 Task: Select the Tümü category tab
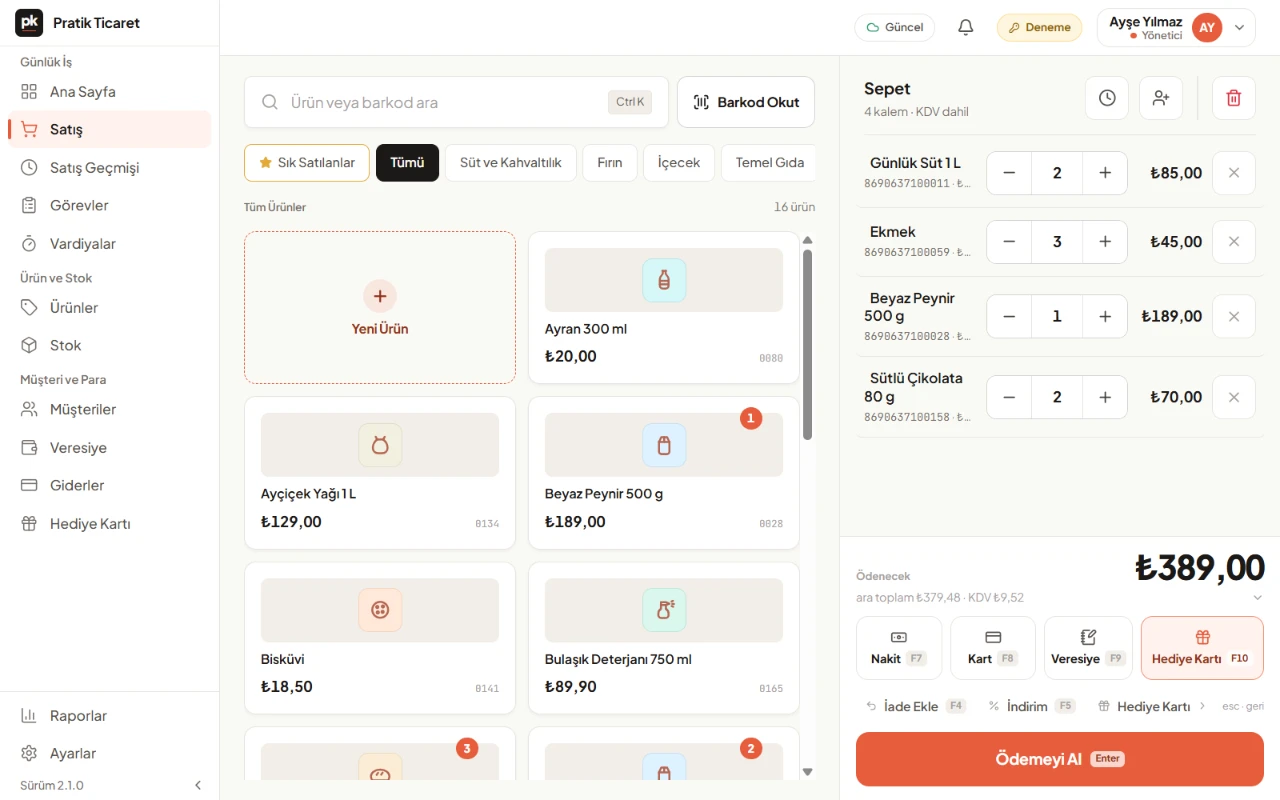[407, 163]
